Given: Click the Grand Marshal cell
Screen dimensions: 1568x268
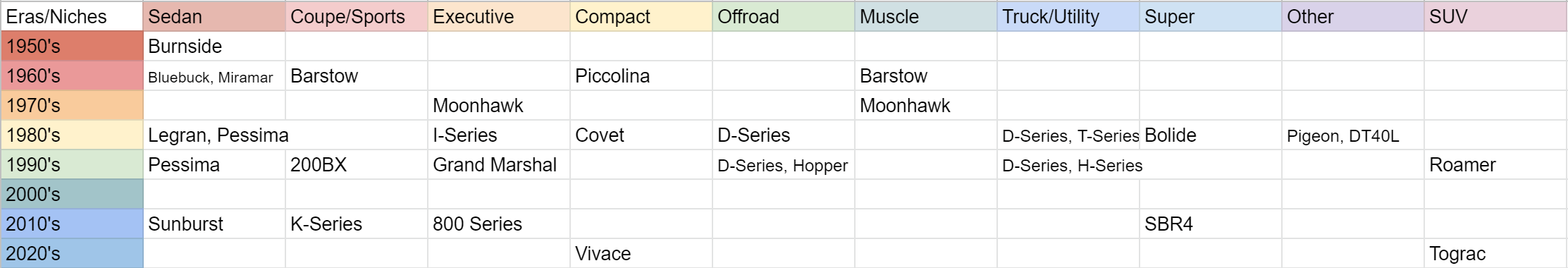Looking at the screenshot, I should (x=499, y=164).
